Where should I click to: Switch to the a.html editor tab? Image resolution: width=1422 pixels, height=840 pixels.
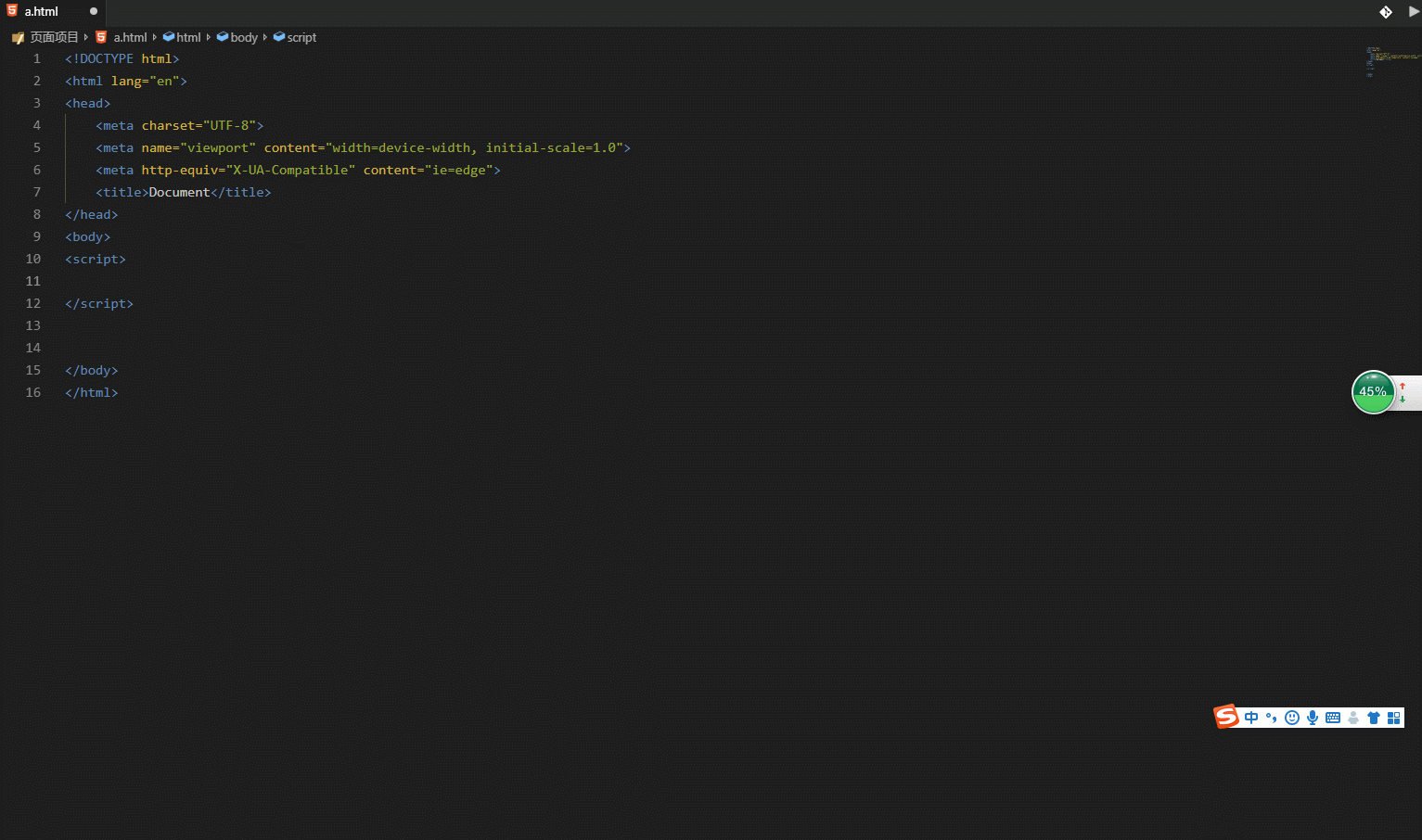53,12
